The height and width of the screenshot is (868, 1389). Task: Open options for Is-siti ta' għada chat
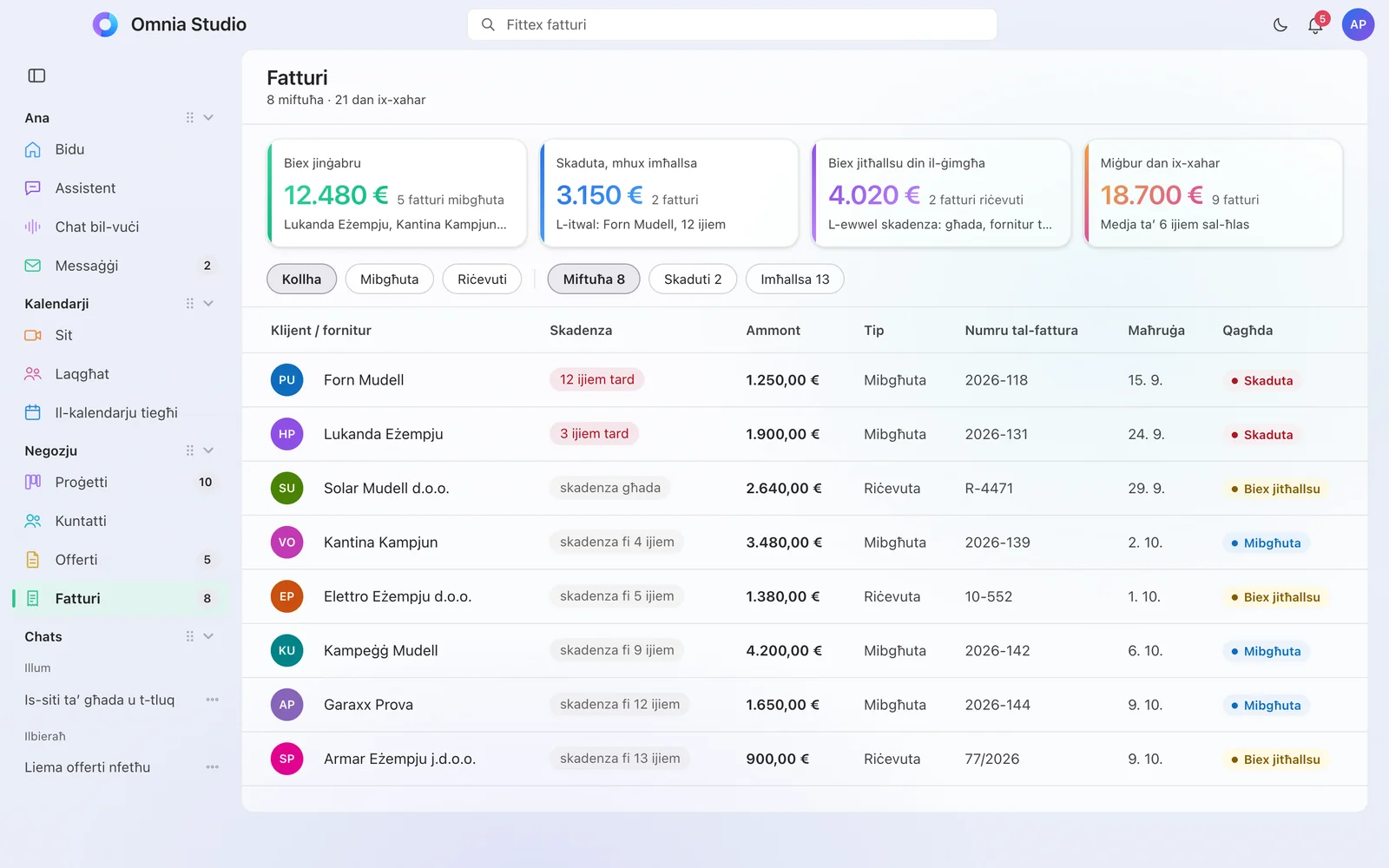coord(213,700)
